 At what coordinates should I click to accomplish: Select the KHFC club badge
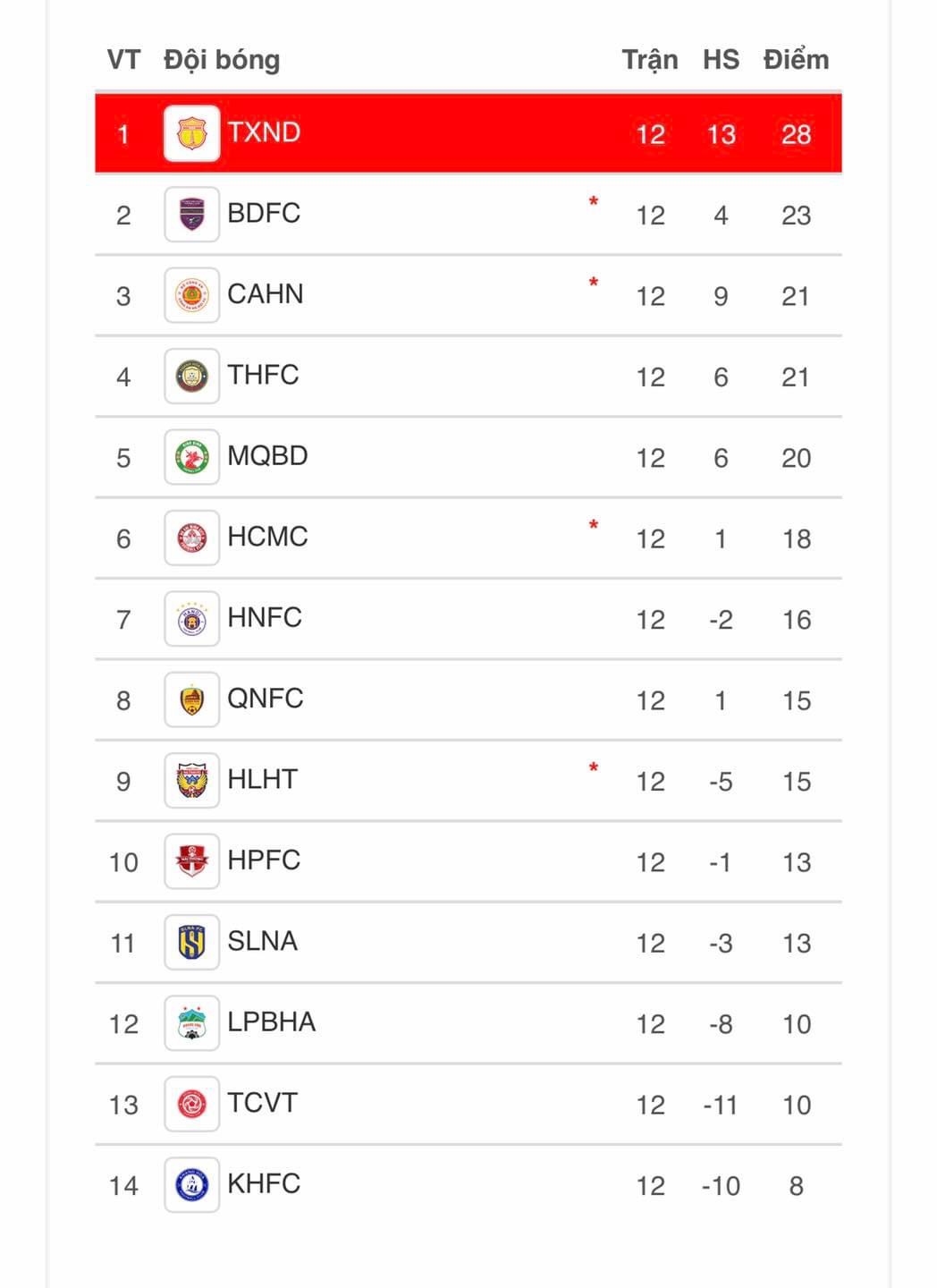191,1185
